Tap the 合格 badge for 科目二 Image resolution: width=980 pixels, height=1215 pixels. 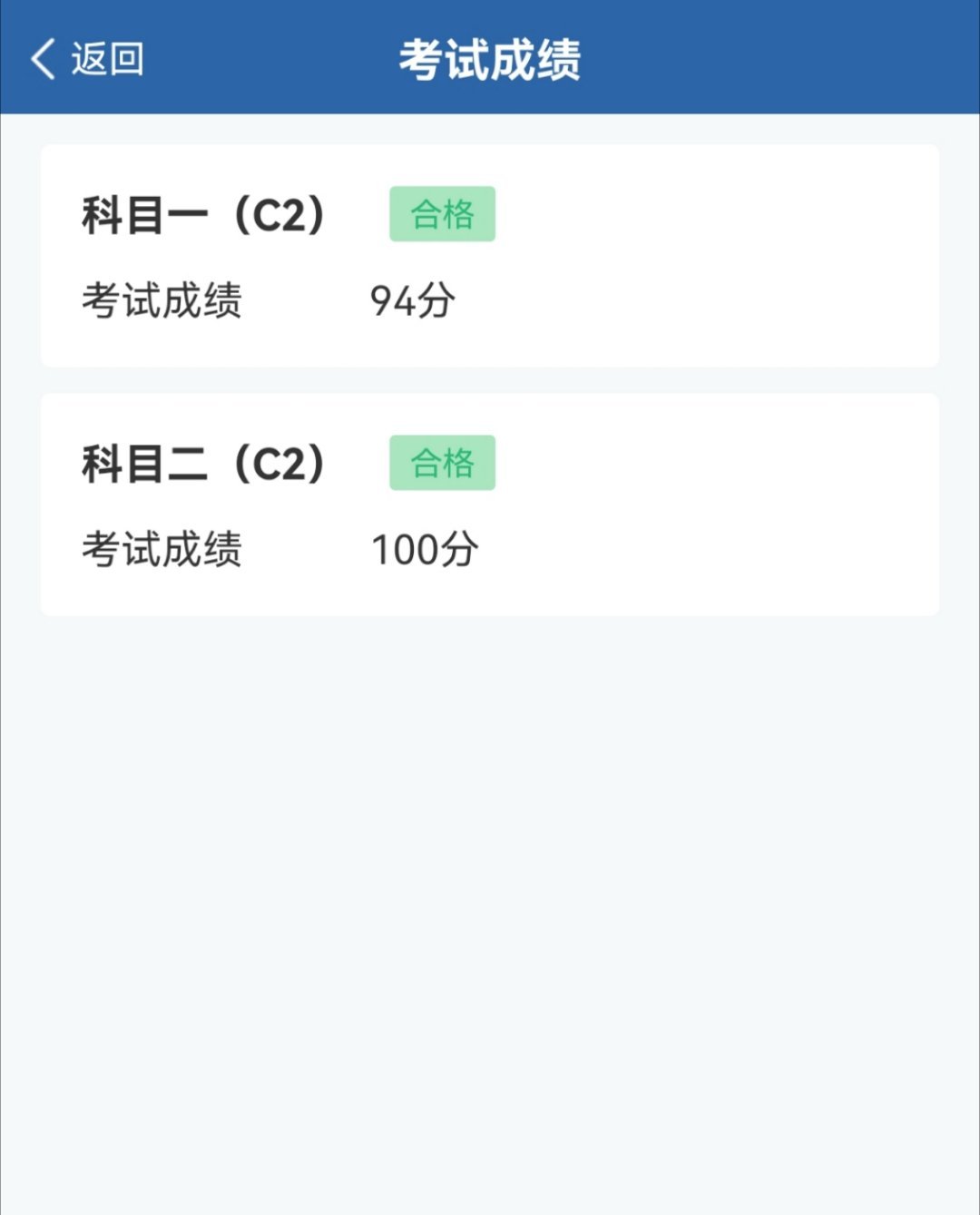point(442,463)
